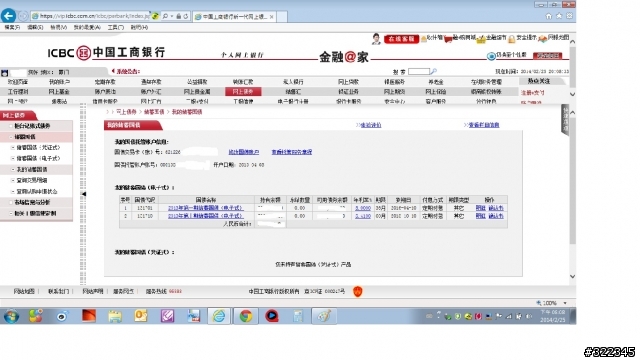Open the address bar search magnifier

click(x=165, y=16)
